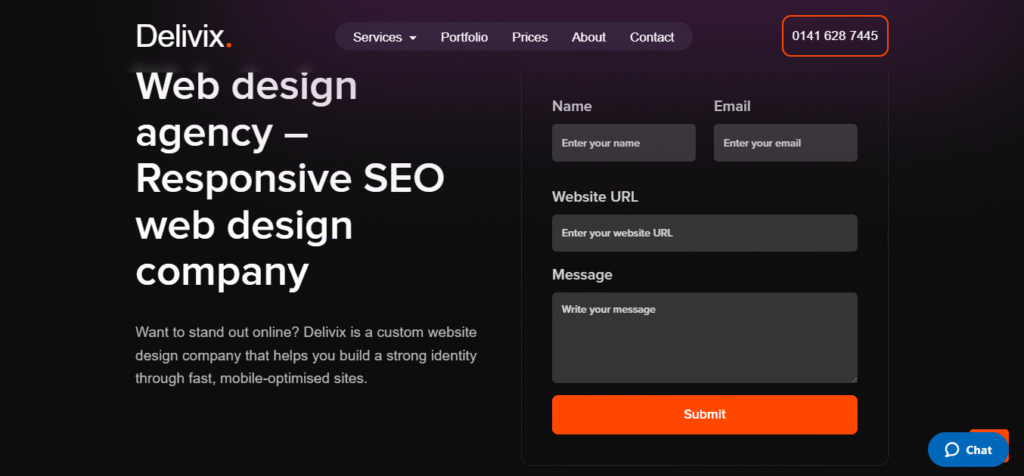The image size is (1024, 476).
Task: Click the chat speech bubble icon
Action: [x=951, y=450]
